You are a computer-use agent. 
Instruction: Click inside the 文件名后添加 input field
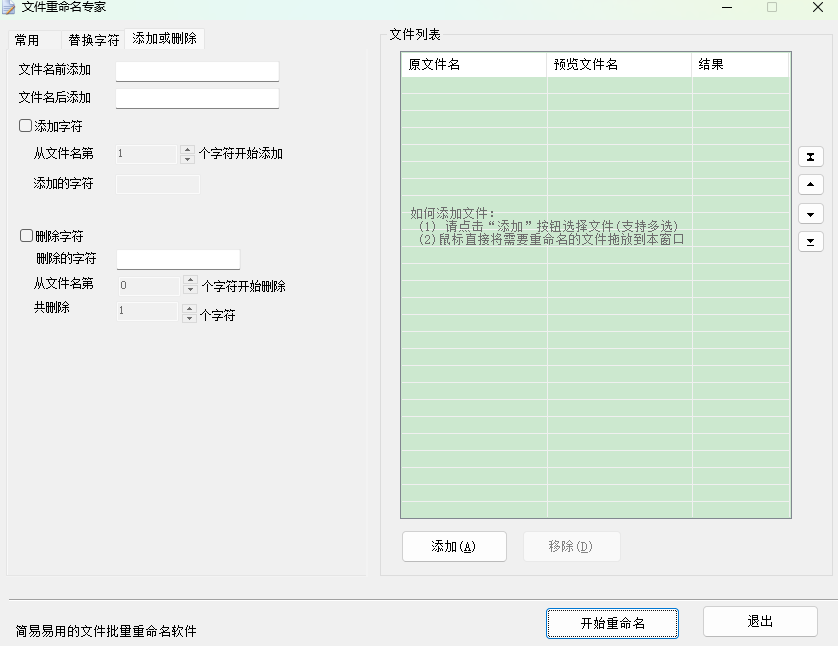(x=196, y=98)
